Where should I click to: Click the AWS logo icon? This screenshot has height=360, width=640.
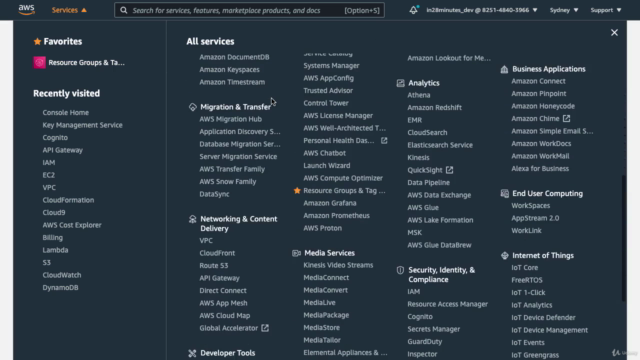pyautogui.click(x=27, y=10)
